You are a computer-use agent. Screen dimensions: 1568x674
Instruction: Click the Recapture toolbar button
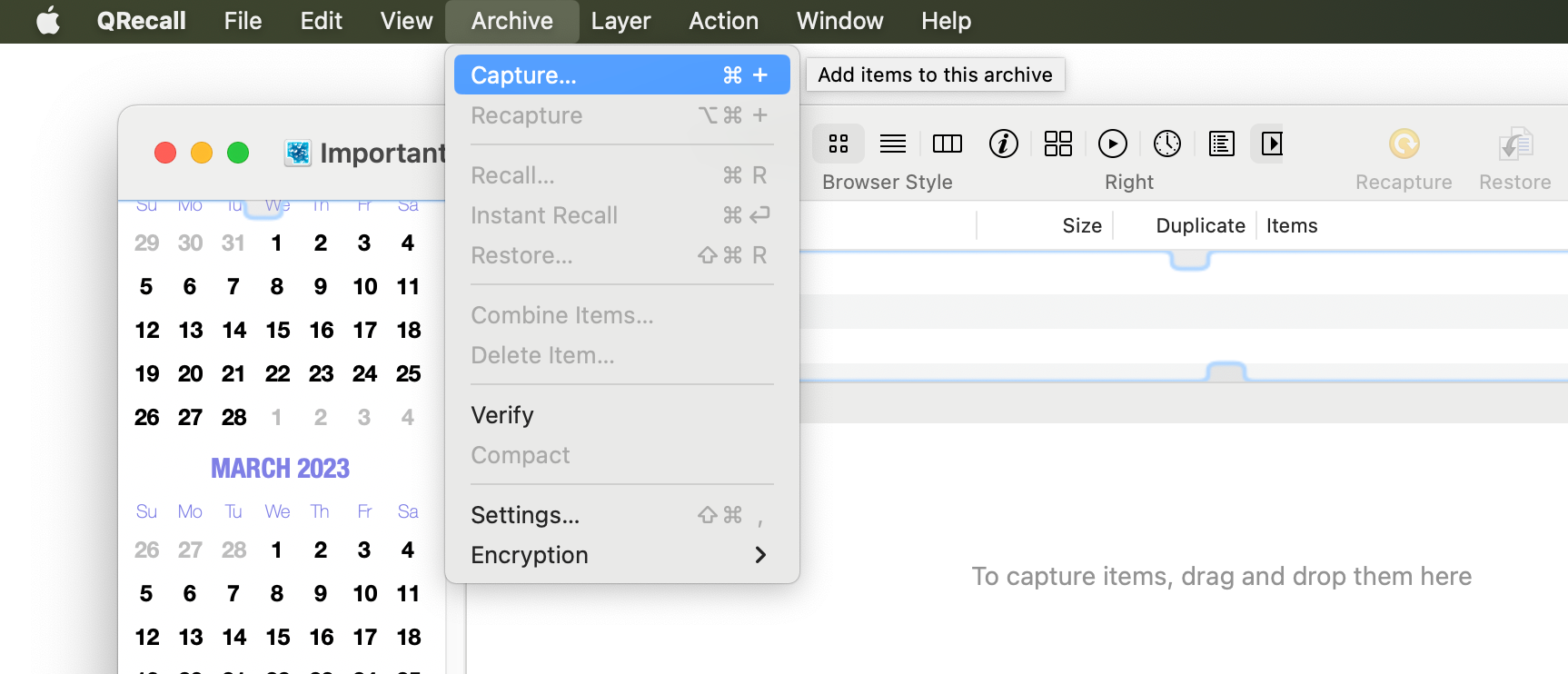[1404, 159]
